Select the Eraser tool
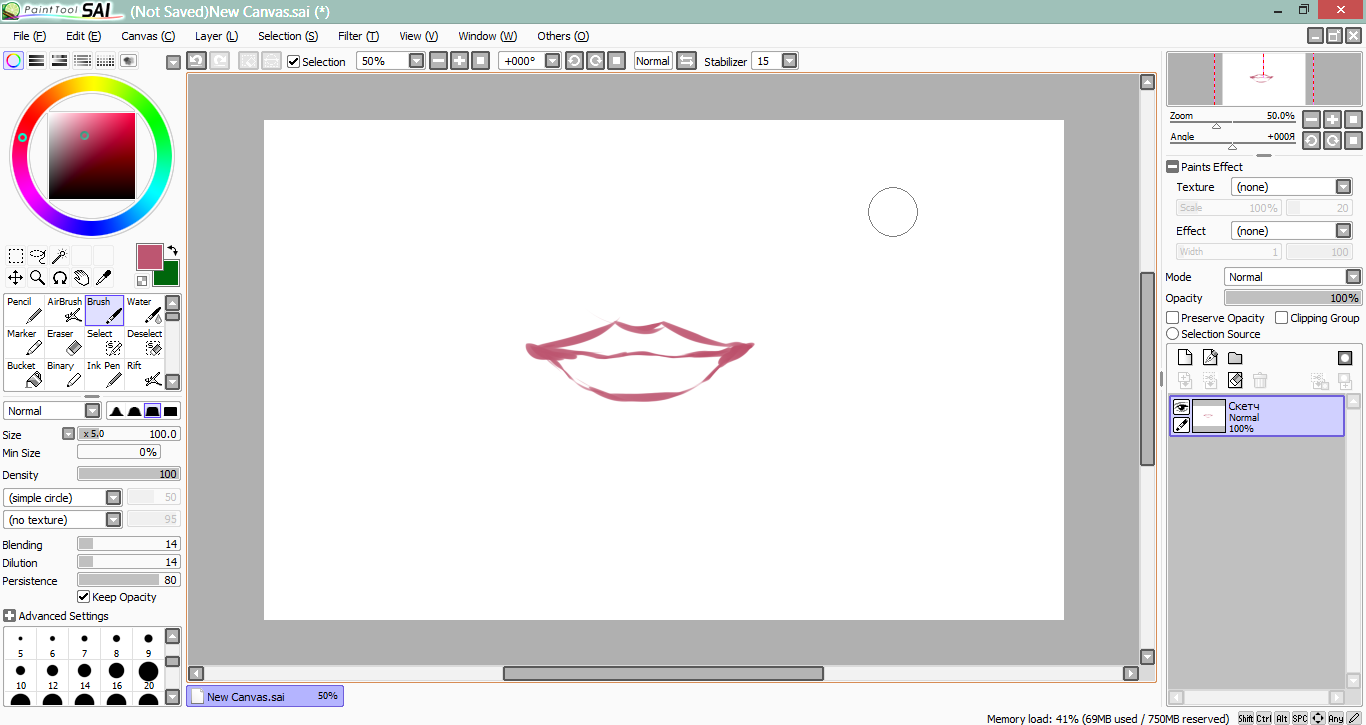The image size is (1366, 725). coord(64,342)
